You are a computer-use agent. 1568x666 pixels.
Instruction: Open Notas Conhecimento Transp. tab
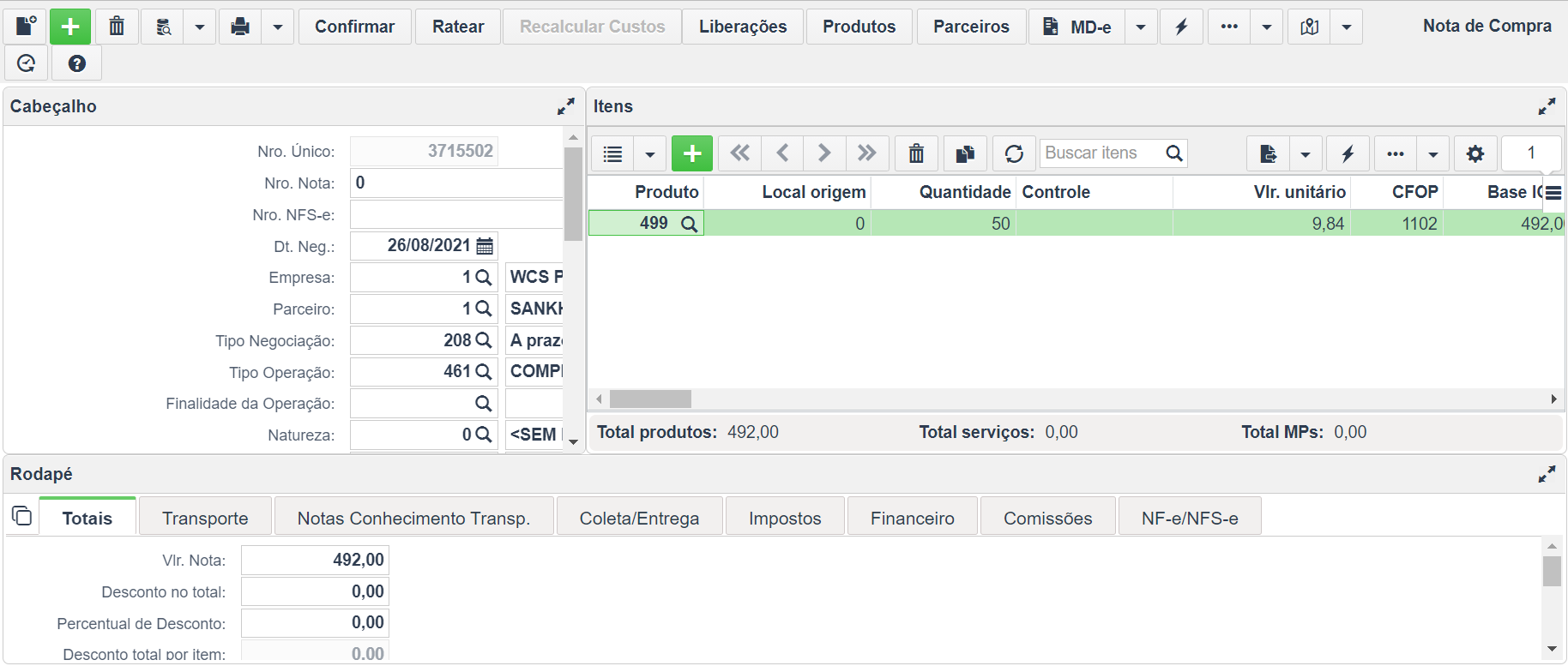click(413, 518)
